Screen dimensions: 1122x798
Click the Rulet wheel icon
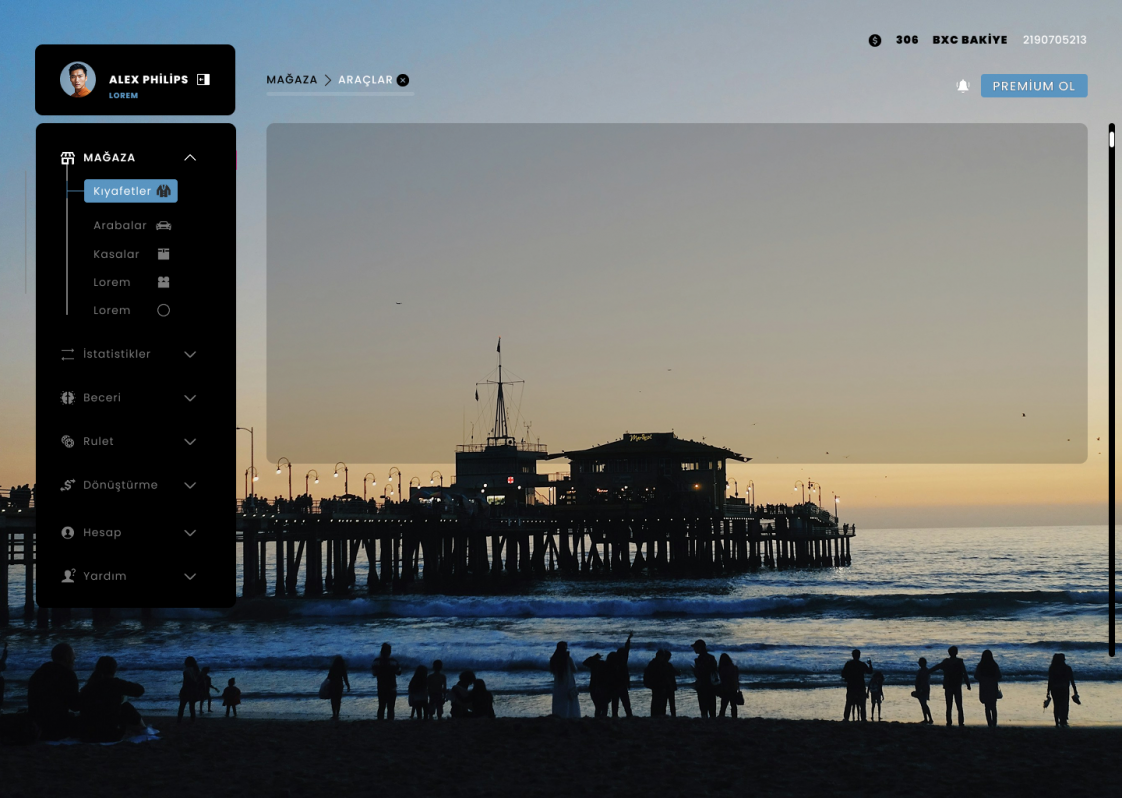point(68,441)
